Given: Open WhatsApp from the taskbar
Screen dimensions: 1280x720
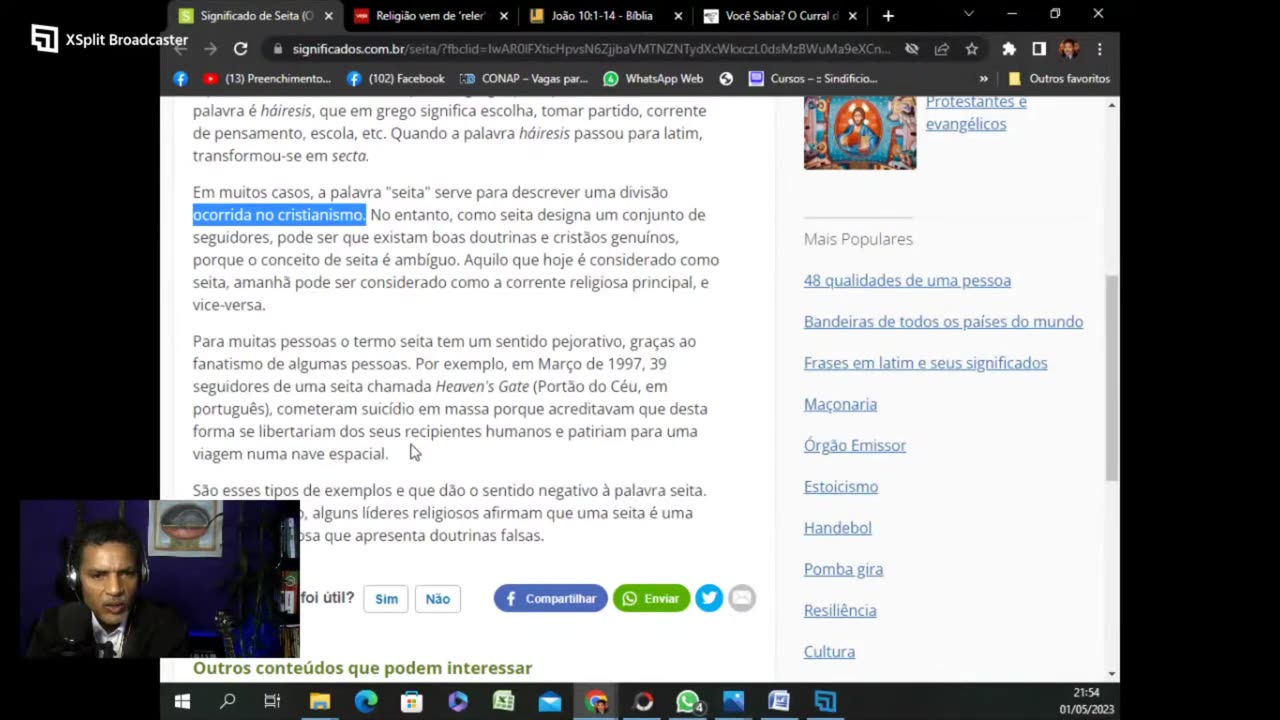Looking at the screenshot, I should [x=688, y=701].
